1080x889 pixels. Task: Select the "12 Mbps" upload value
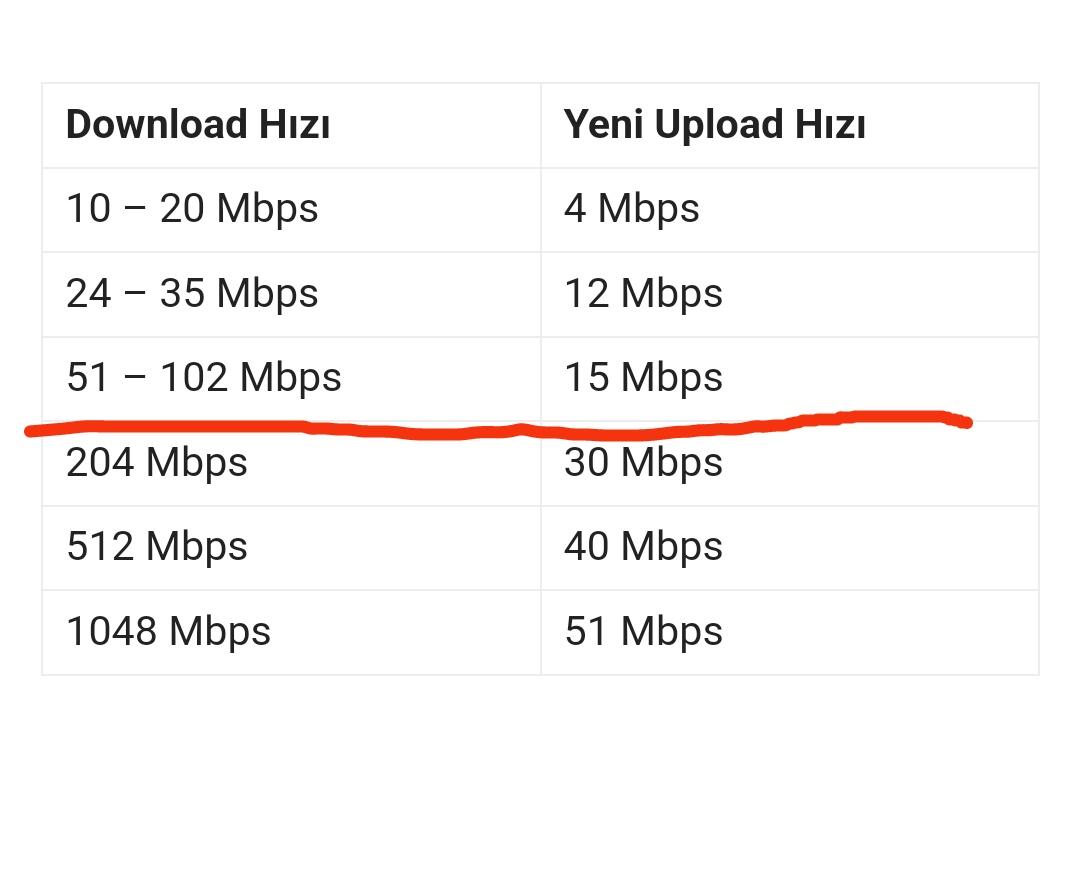(x=643, y=294)
